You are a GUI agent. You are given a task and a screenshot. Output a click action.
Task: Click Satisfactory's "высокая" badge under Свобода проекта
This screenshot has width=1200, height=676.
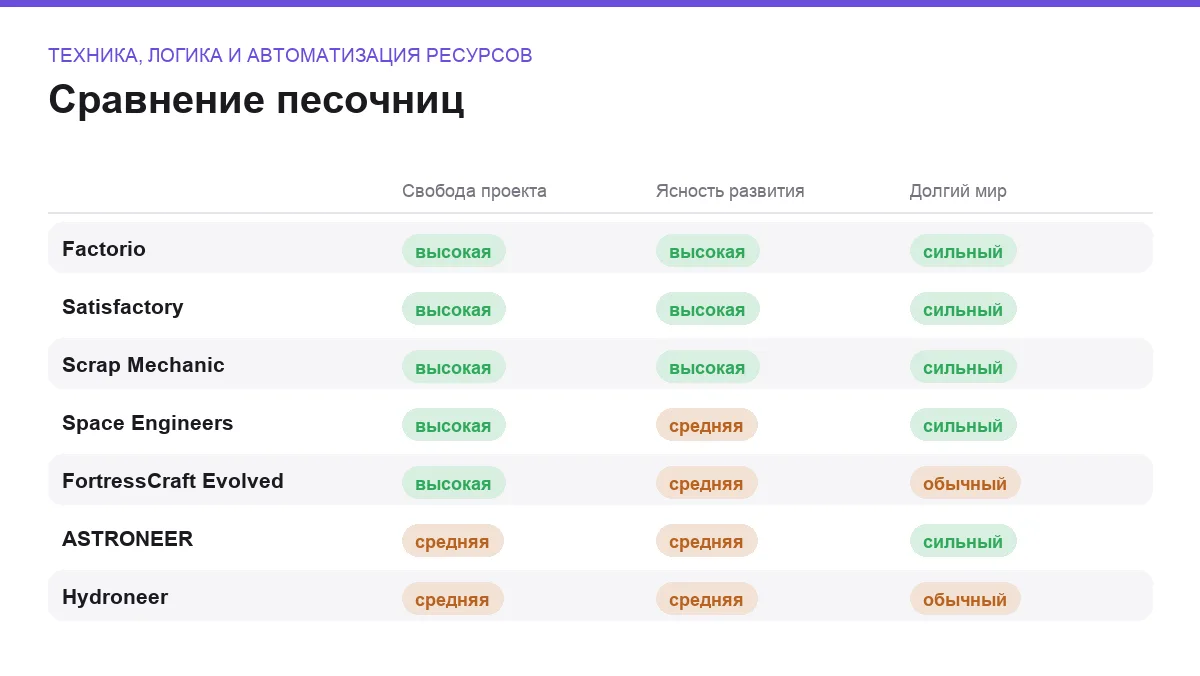click(454, 309)
